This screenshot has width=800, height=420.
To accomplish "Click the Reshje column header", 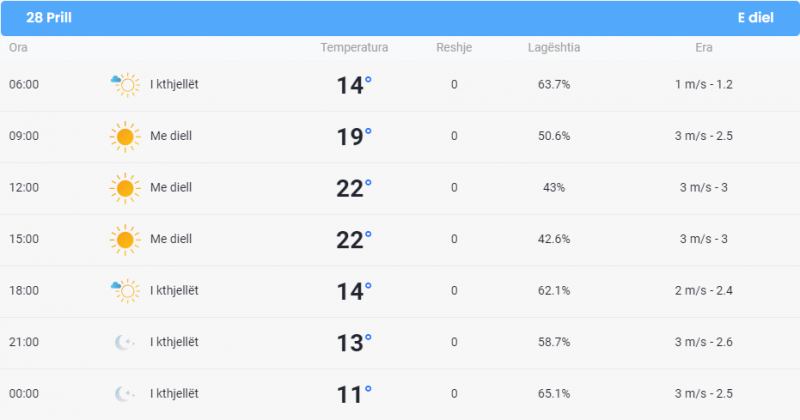I will click(454, 47).
